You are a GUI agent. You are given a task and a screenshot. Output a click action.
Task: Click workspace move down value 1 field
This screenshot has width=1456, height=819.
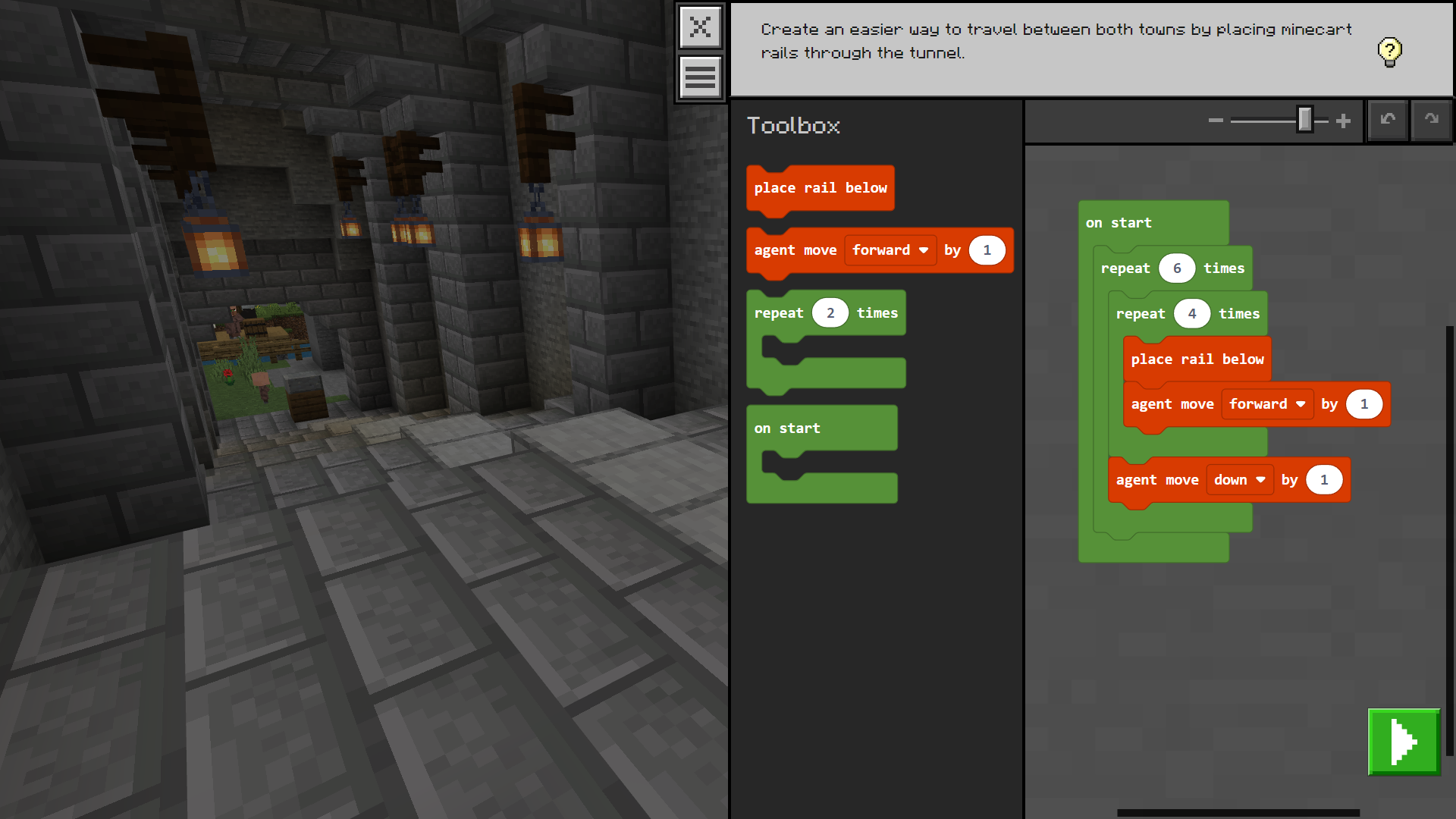(x=1324, y=480)
